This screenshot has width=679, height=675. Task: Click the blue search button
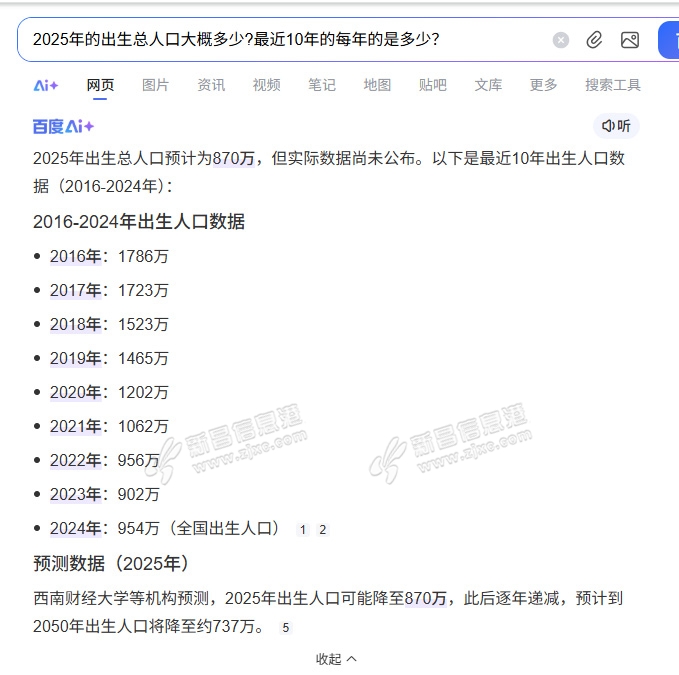pyautogui.click(x=669, y=40)
